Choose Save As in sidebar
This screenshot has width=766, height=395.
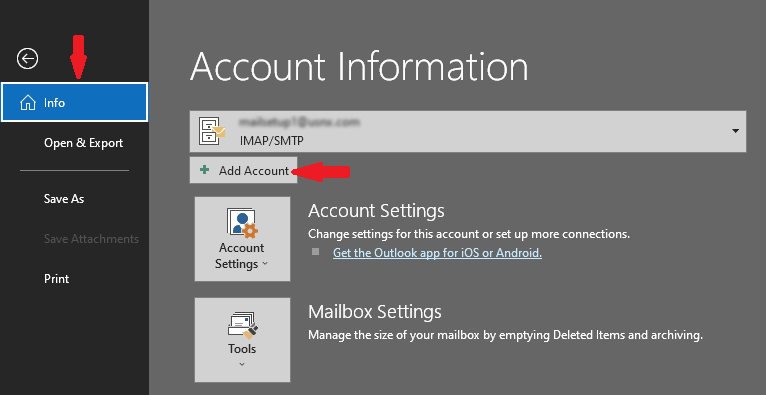[64, 199]
